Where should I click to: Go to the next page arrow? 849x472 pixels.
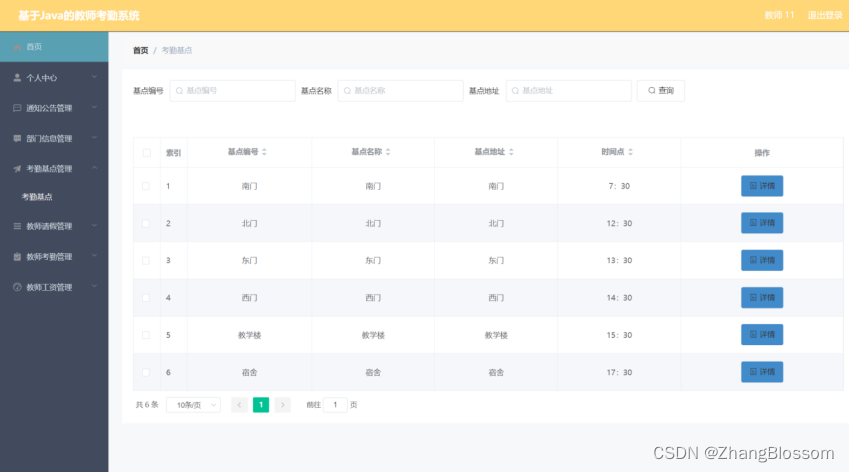[x=283, y=405]
